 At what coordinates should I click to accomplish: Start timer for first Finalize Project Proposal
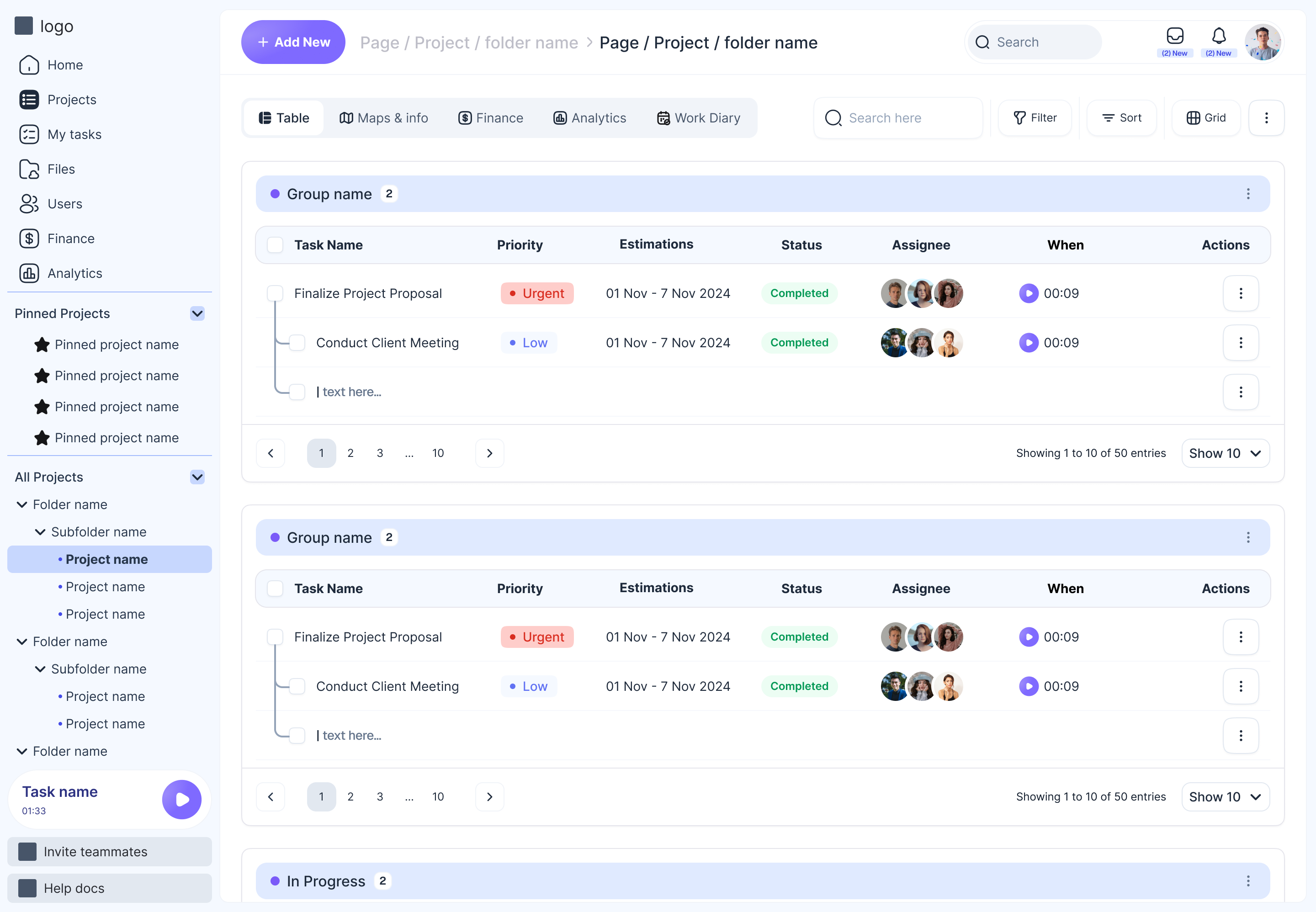(1029, 294)
